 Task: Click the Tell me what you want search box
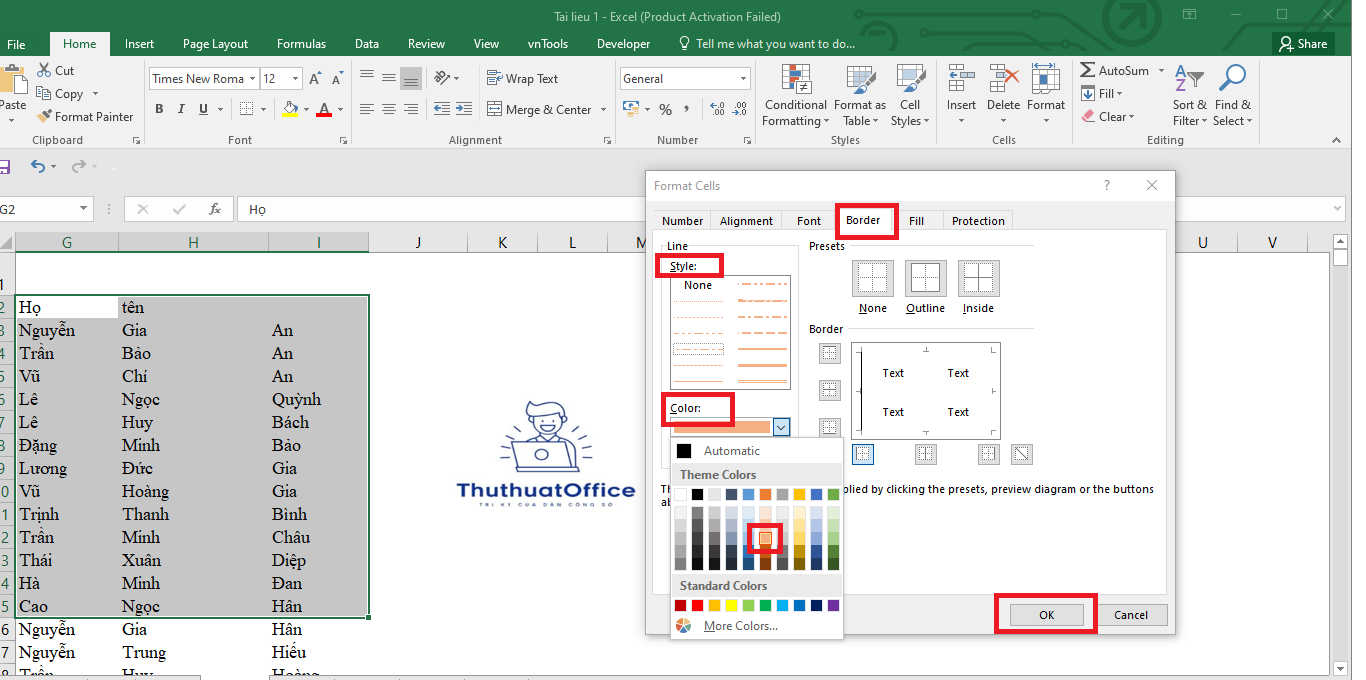coord(766,44)
